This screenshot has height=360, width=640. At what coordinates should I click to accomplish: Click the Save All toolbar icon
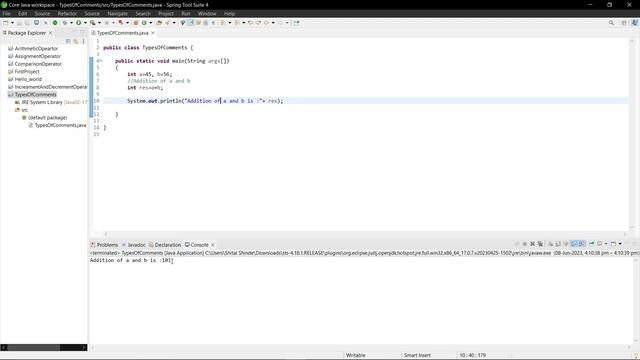pos(27,23)
